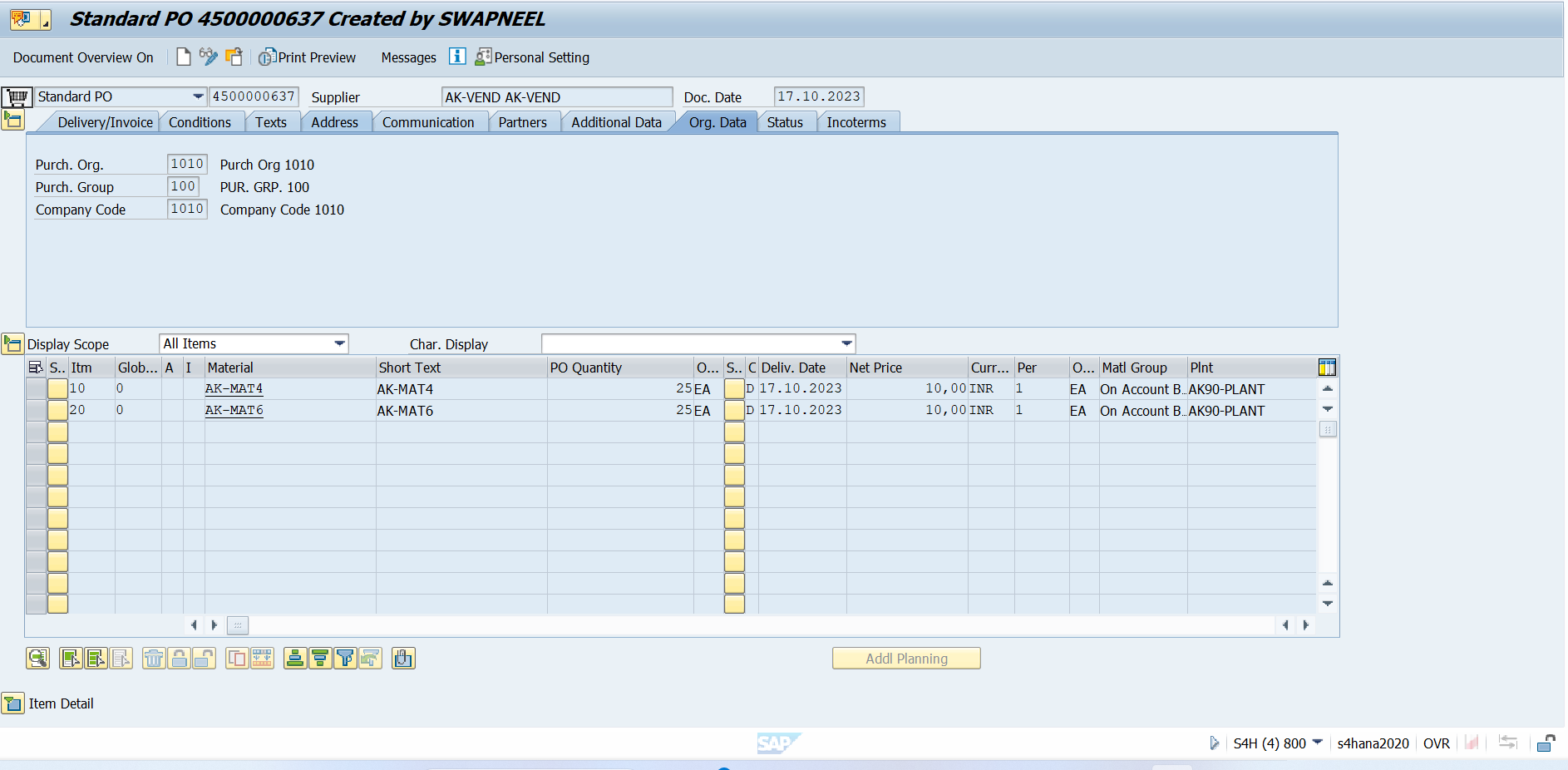Click the paperclip attachment icon
This screenshot has height=770, width=1568.
tap(403, 659)
